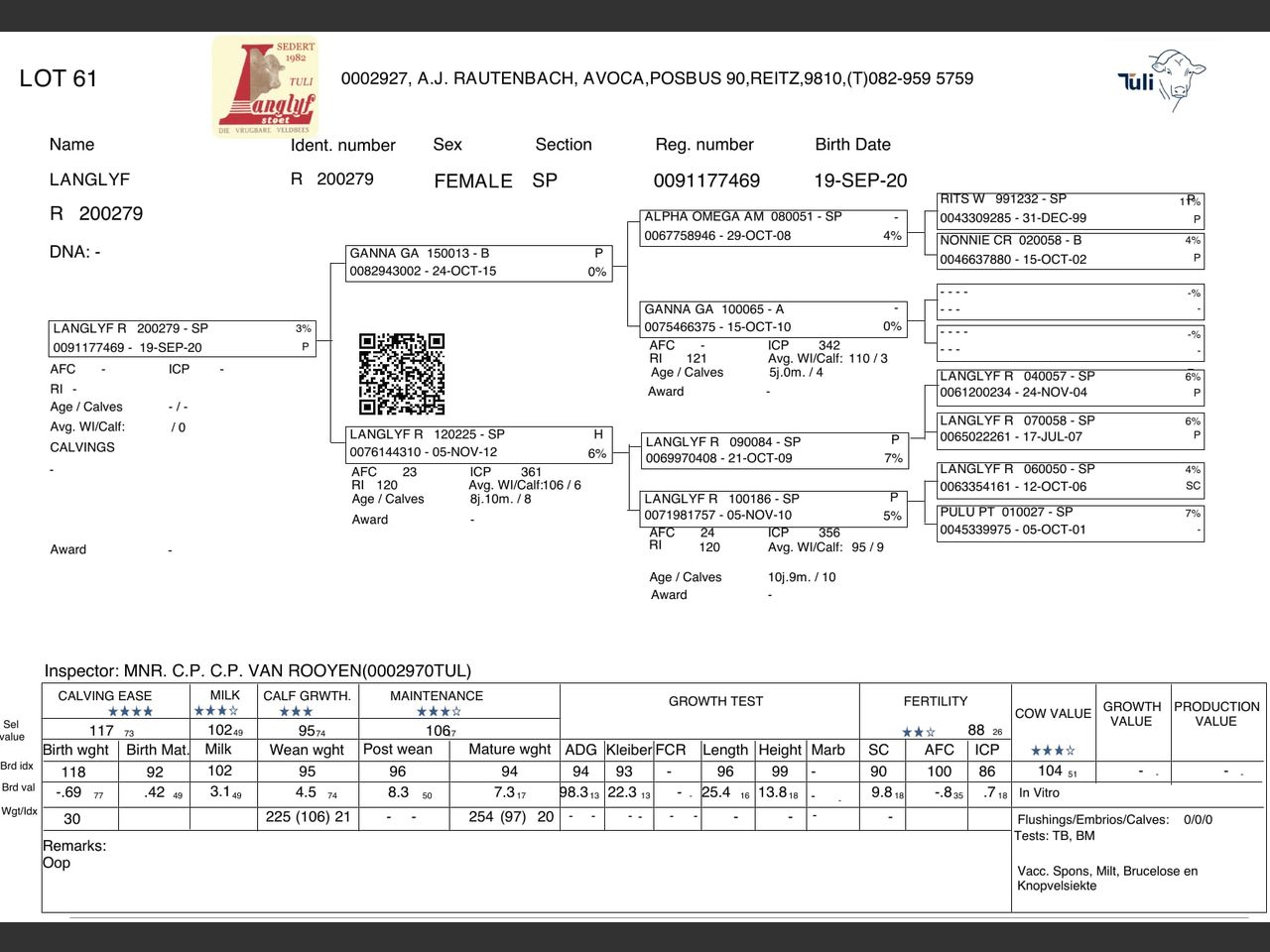The image size is (1270, 952).
Task: Select the LANGLYF R 120225 dam box
Action: [x=478, y=444]
